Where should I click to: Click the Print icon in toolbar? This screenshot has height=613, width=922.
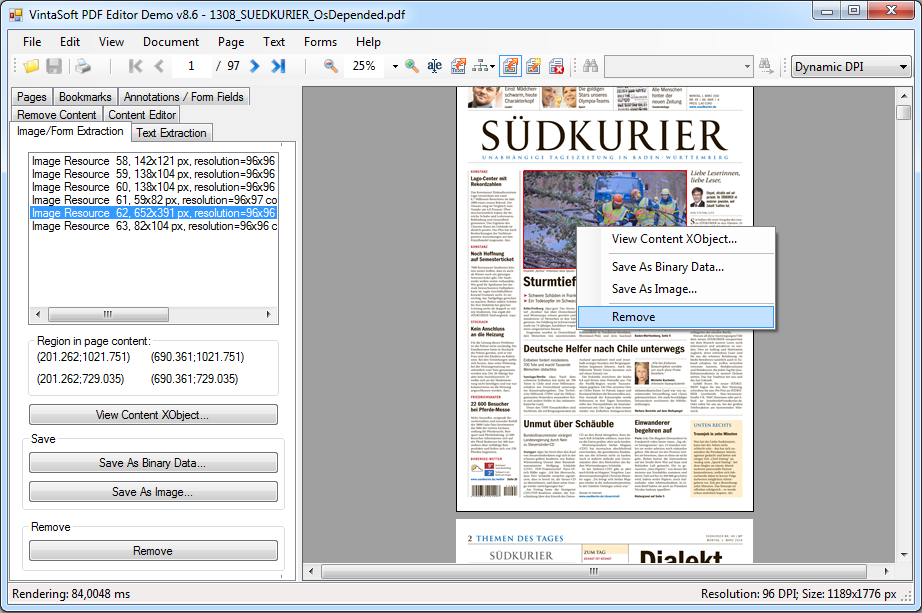pos(83,66)
